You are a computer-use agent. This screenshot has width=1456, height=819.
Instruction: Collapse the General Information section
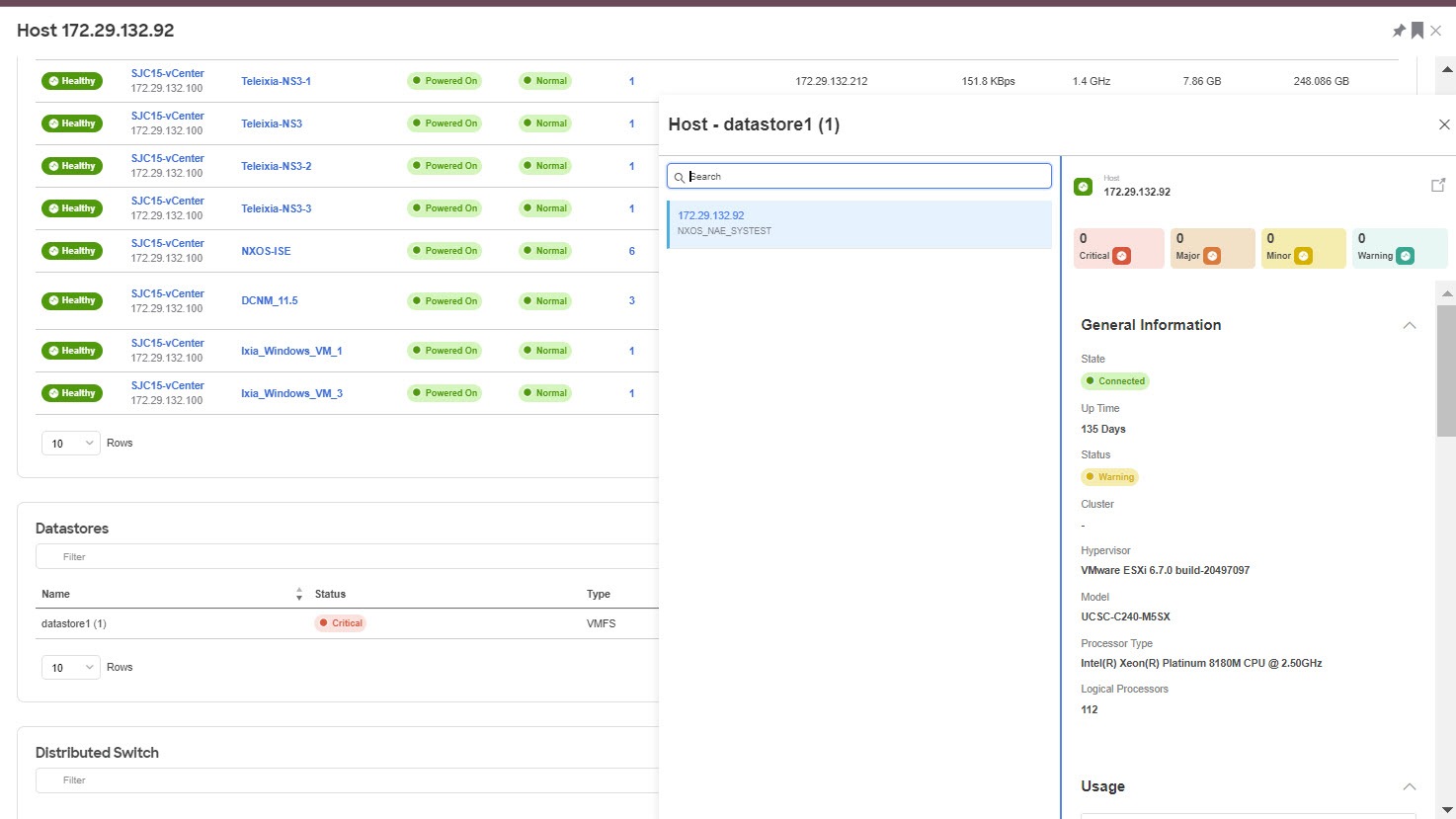[1410, 325]
